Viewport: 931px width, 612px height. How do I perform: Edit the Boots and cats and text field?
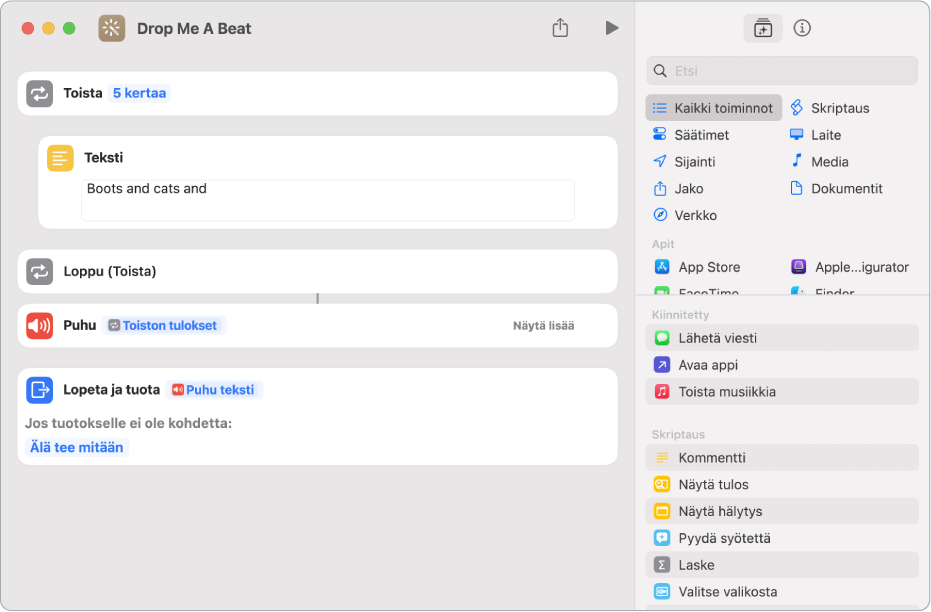pos(328,200)
